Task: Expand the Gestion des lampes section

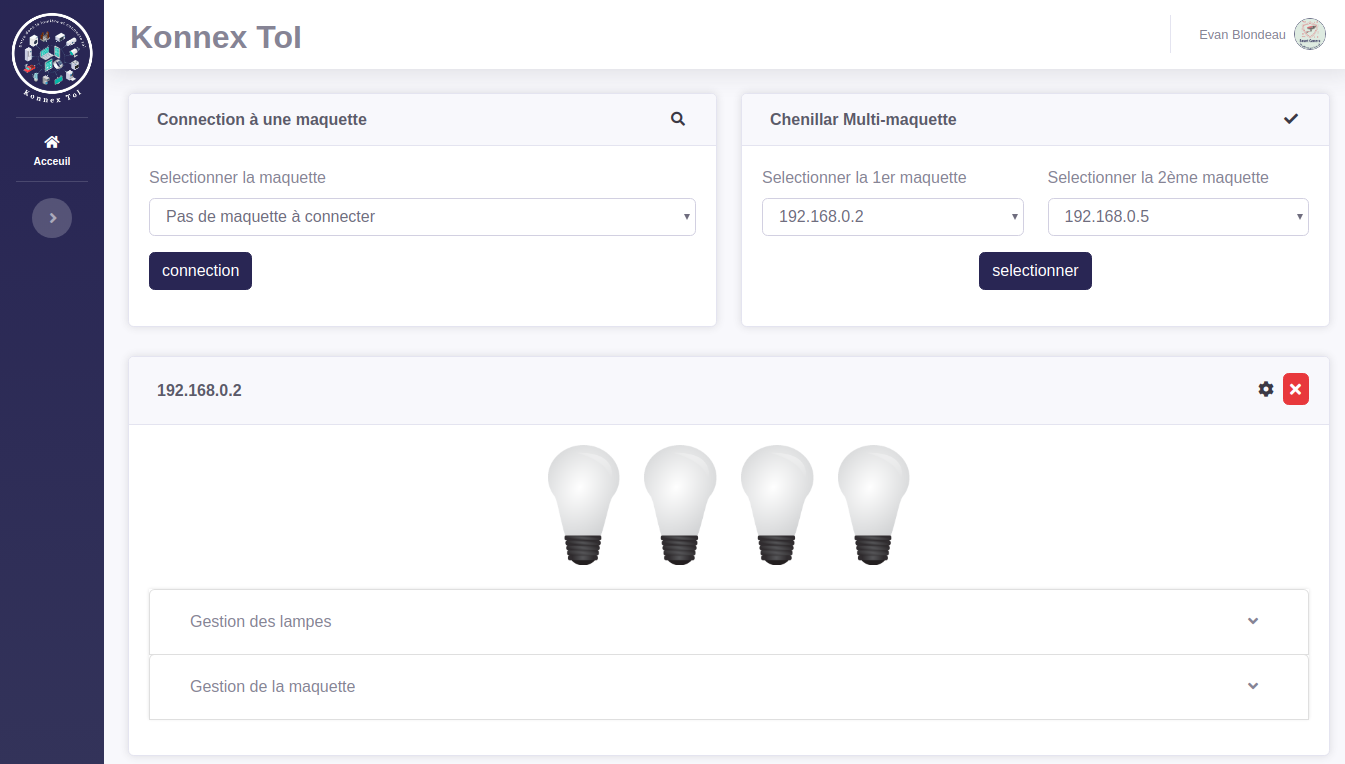Action: click(x=728, y=622)
